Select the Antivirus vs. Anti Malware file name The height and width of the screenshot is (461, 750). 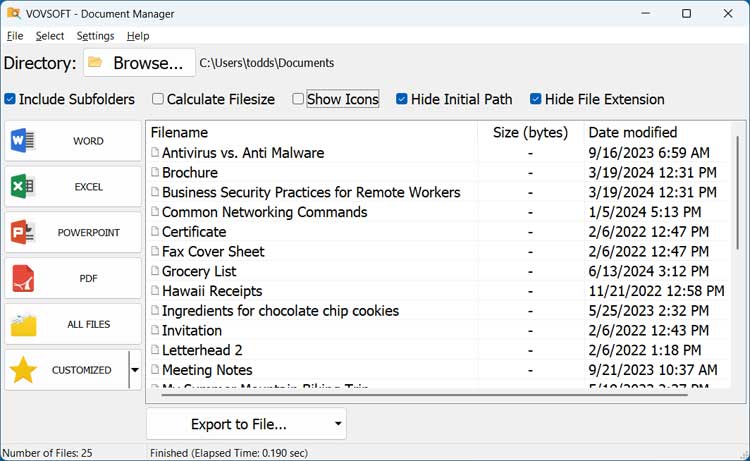coord(243,153)
